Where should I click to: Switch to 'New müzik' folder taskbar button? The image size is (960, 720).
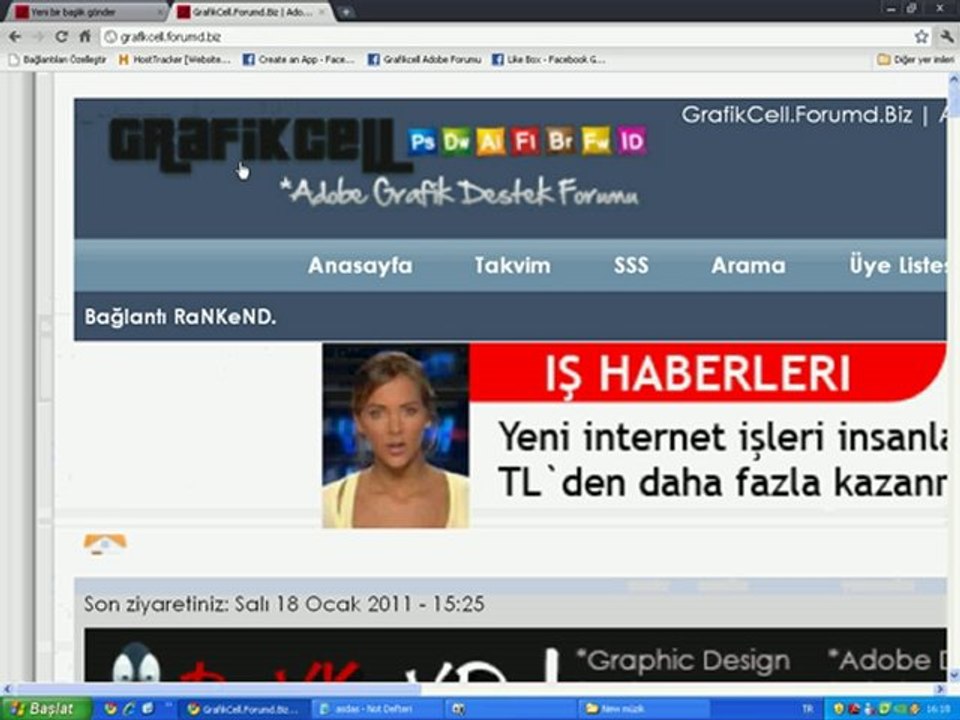click(x=643, y=709)
